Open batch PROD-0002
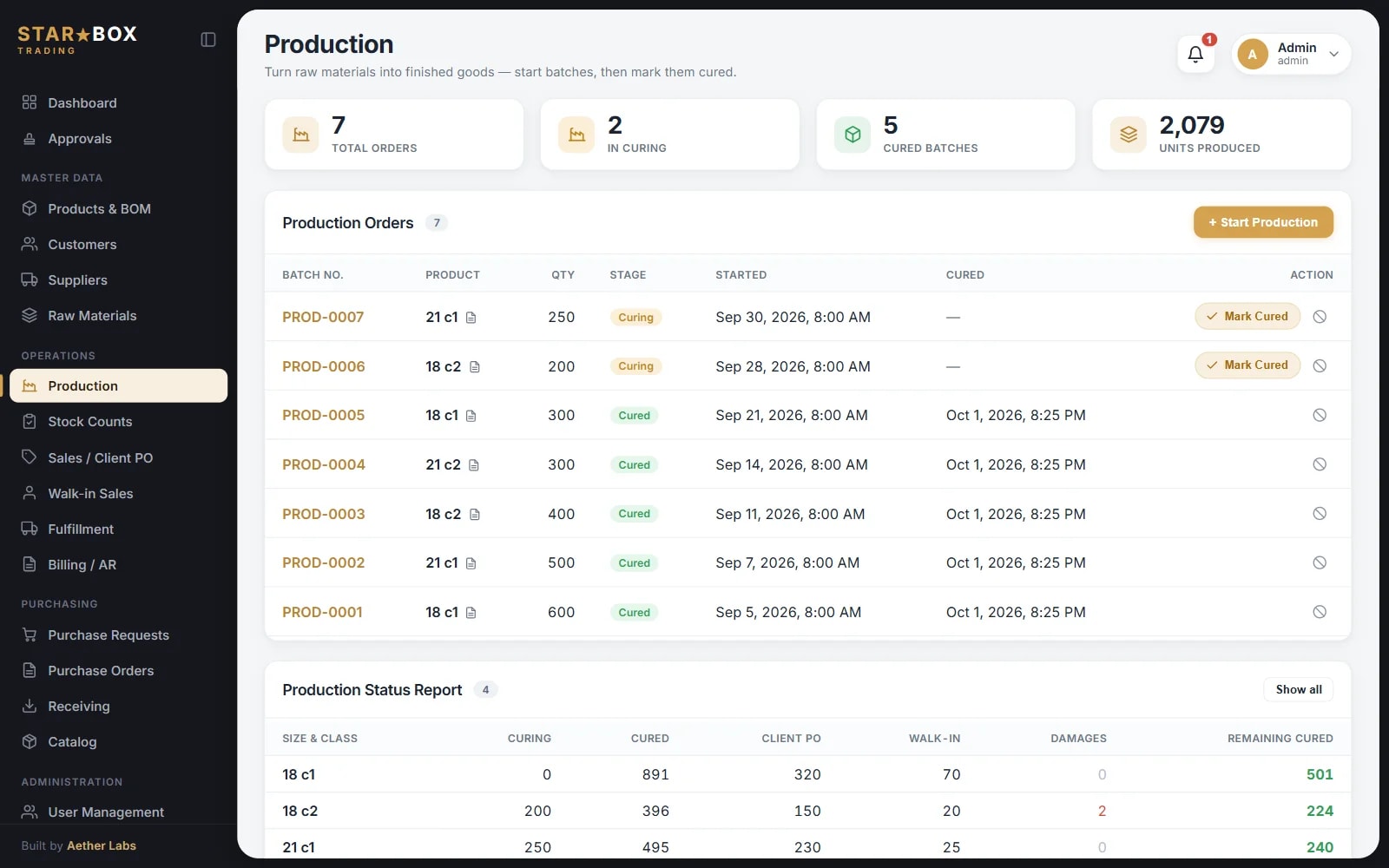Screen dimensions: 1389x868 (x=324, y=562)
